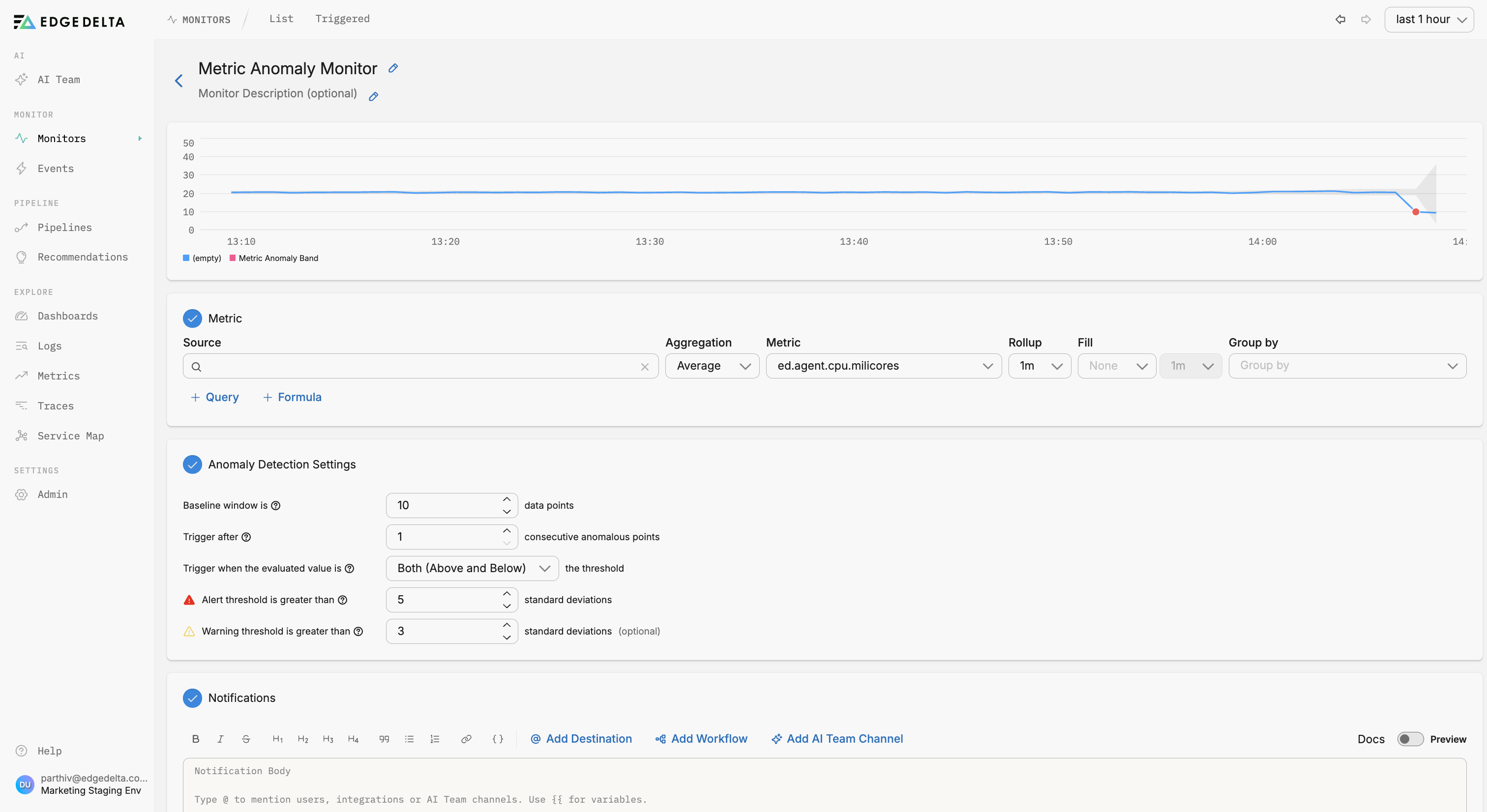Edit the monitor title pencil icon

(x=393, y=68)
